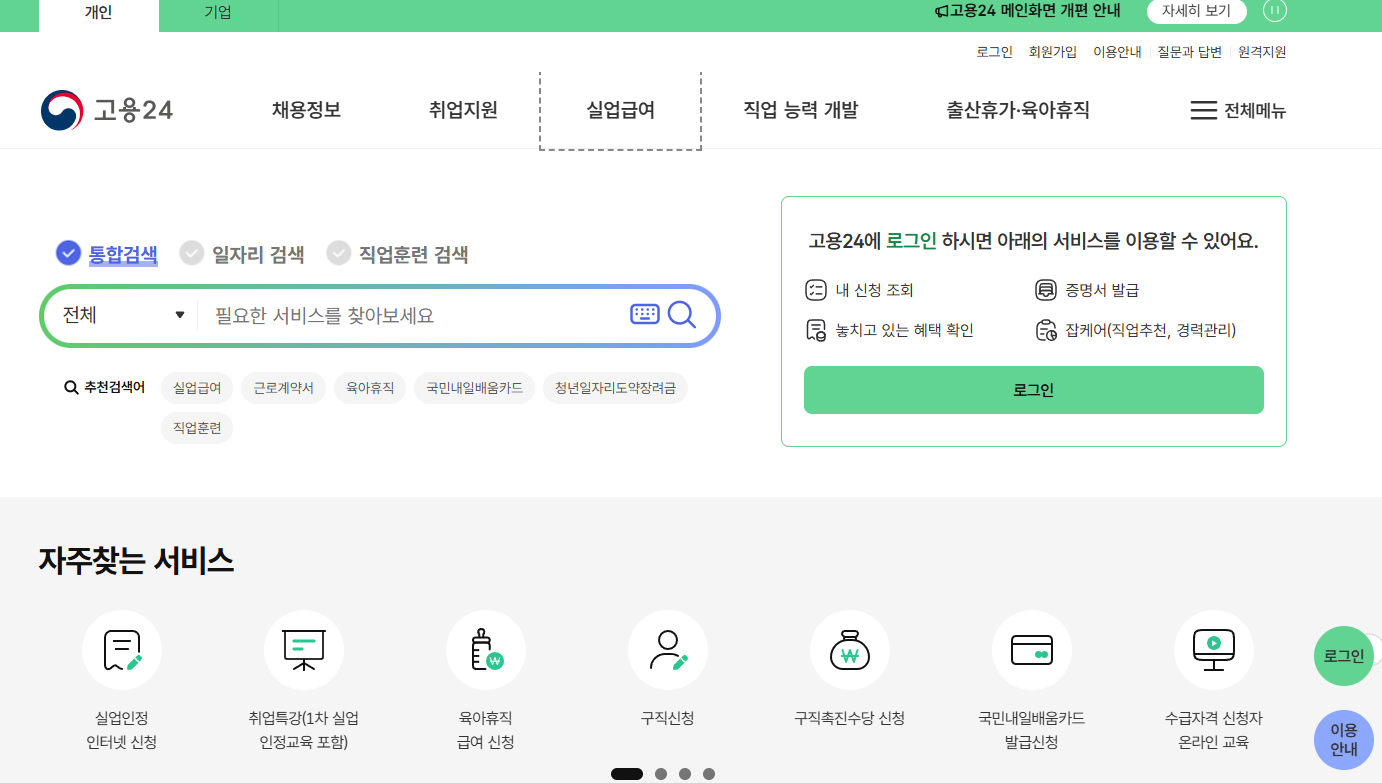
Task: Open 수급자격 신청자 온라인 교육 icon
Action: 1213,650
